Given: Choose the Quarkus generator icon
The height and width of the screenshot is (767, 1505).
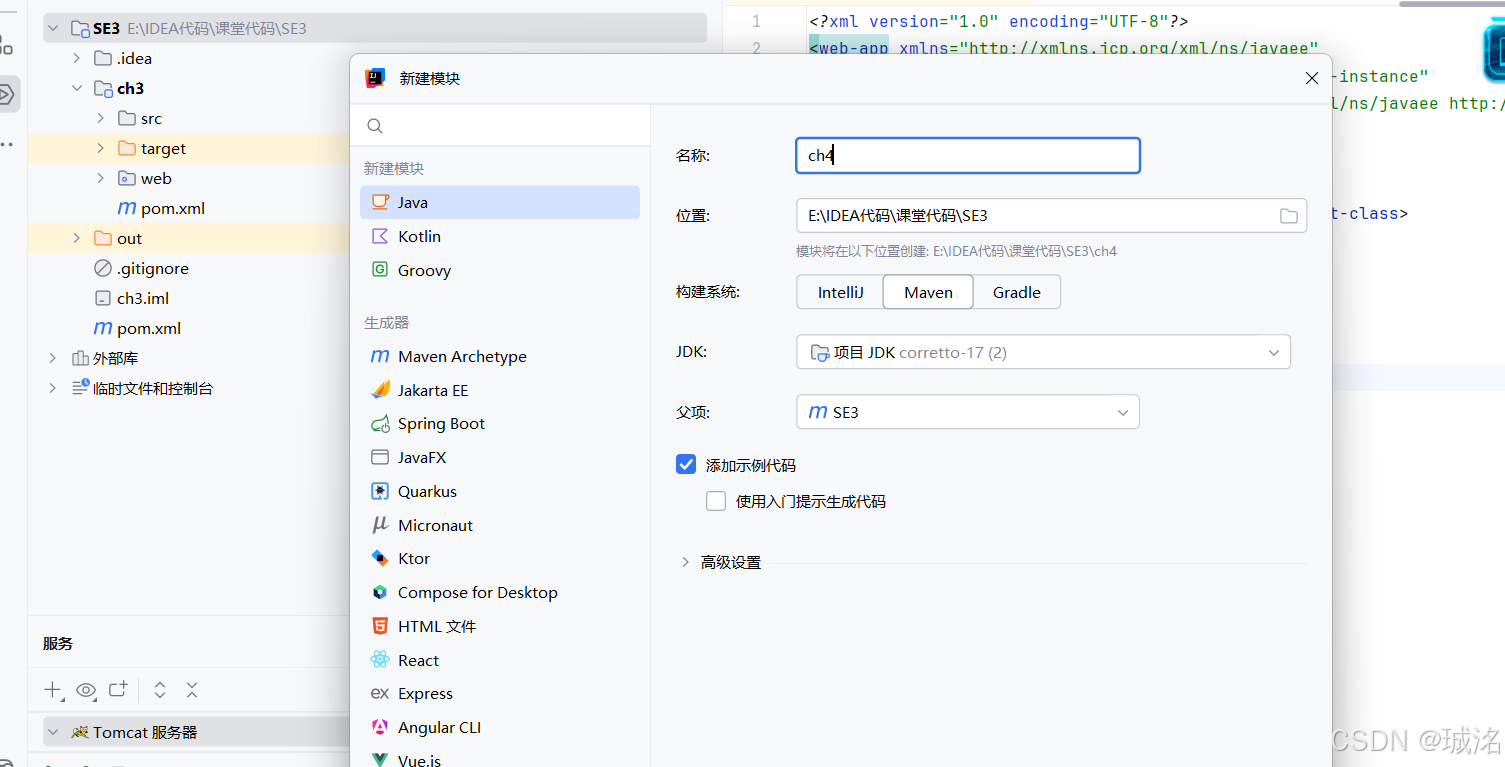Looking at the screenshot, I should pyautogui.click(x=380, y=491).
